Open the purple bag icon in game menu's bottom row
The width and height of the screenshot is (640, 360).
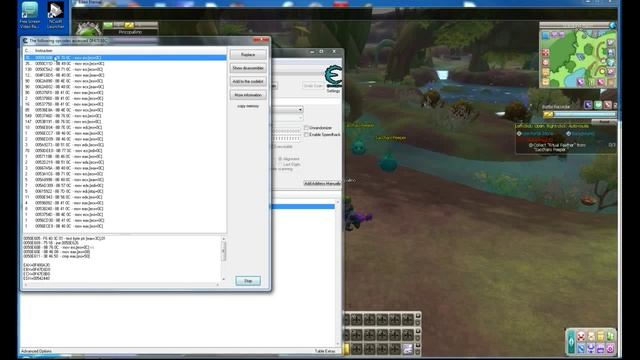(x=600, y=349)
